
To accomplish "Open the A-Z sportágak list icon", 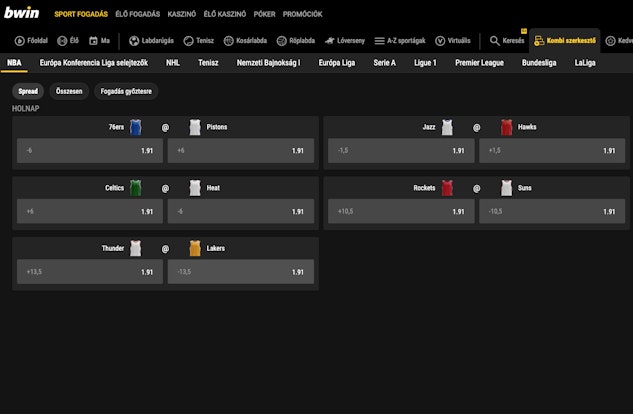I will 379,41.
